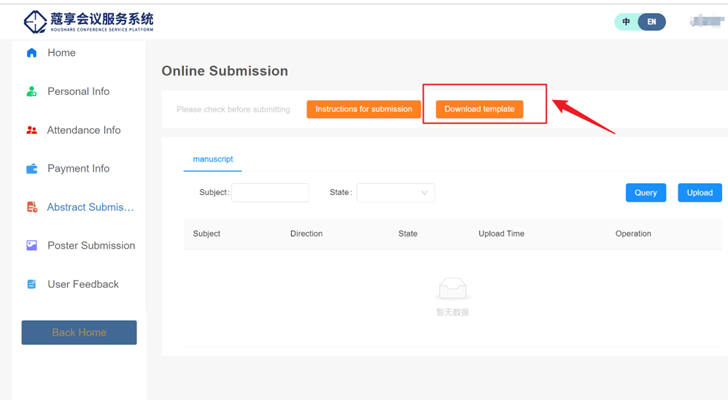The width and height of the screenshot is (728, 400).
Task: Click the Poster Submission image icon
Action: 32,246
